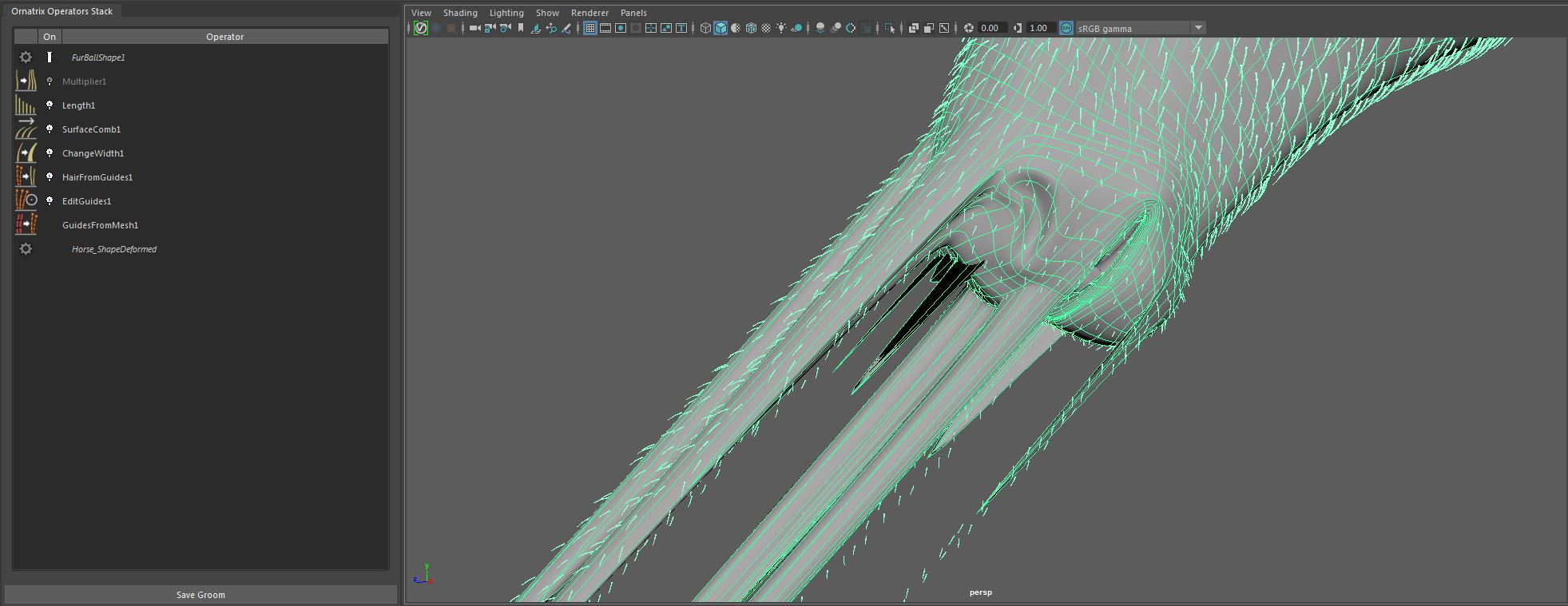Enable the Multiplier1 operator lightbulb

(50, 81)
